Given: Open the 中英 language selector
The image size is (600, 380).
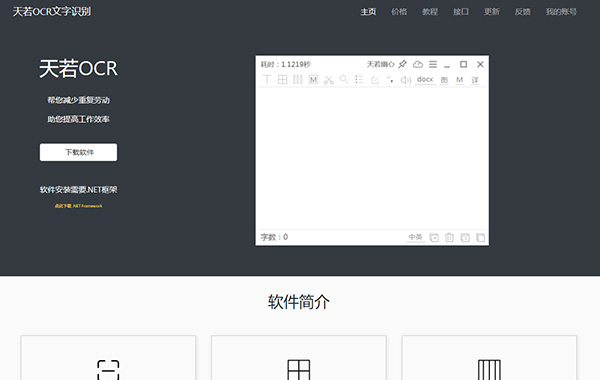Looking at the screenshot, I should (415, 237).
